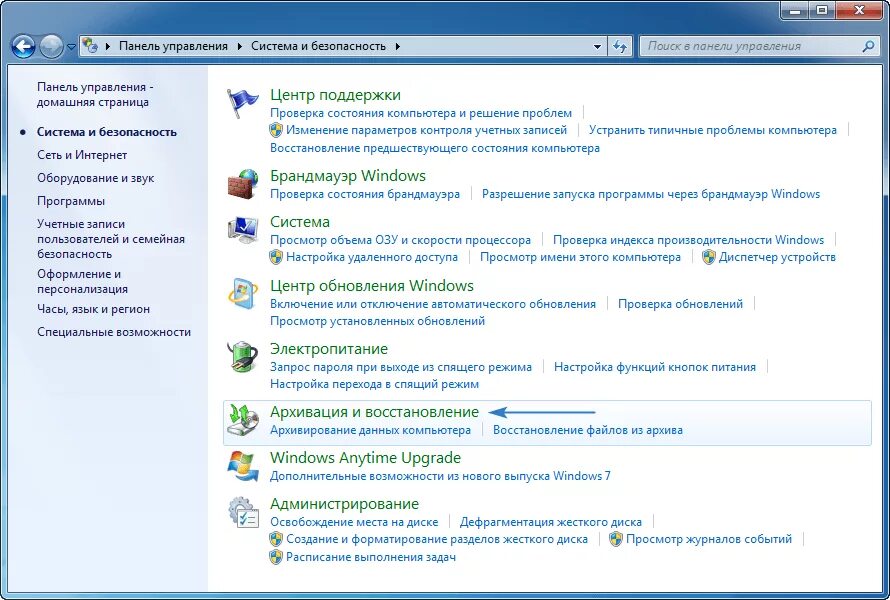Click the Центр обновления Windows icon
Image resolution: width=890 pixels, height=600 pixels.
point(243,293)
